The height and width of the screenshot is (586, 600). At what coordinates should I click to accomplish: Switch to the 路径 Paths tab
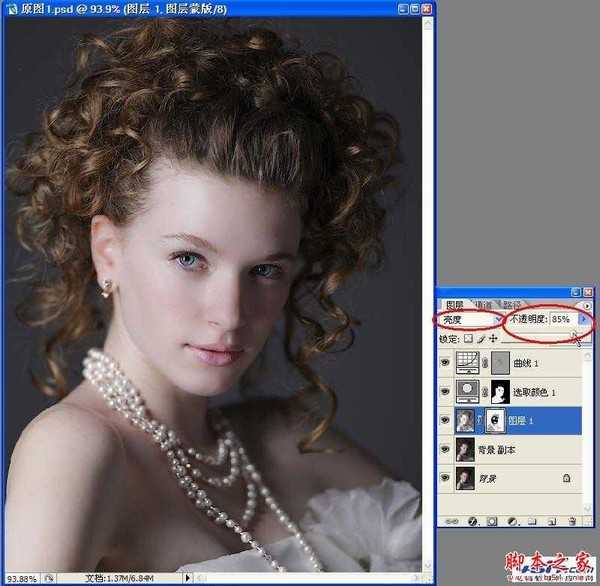coord(511,305)
